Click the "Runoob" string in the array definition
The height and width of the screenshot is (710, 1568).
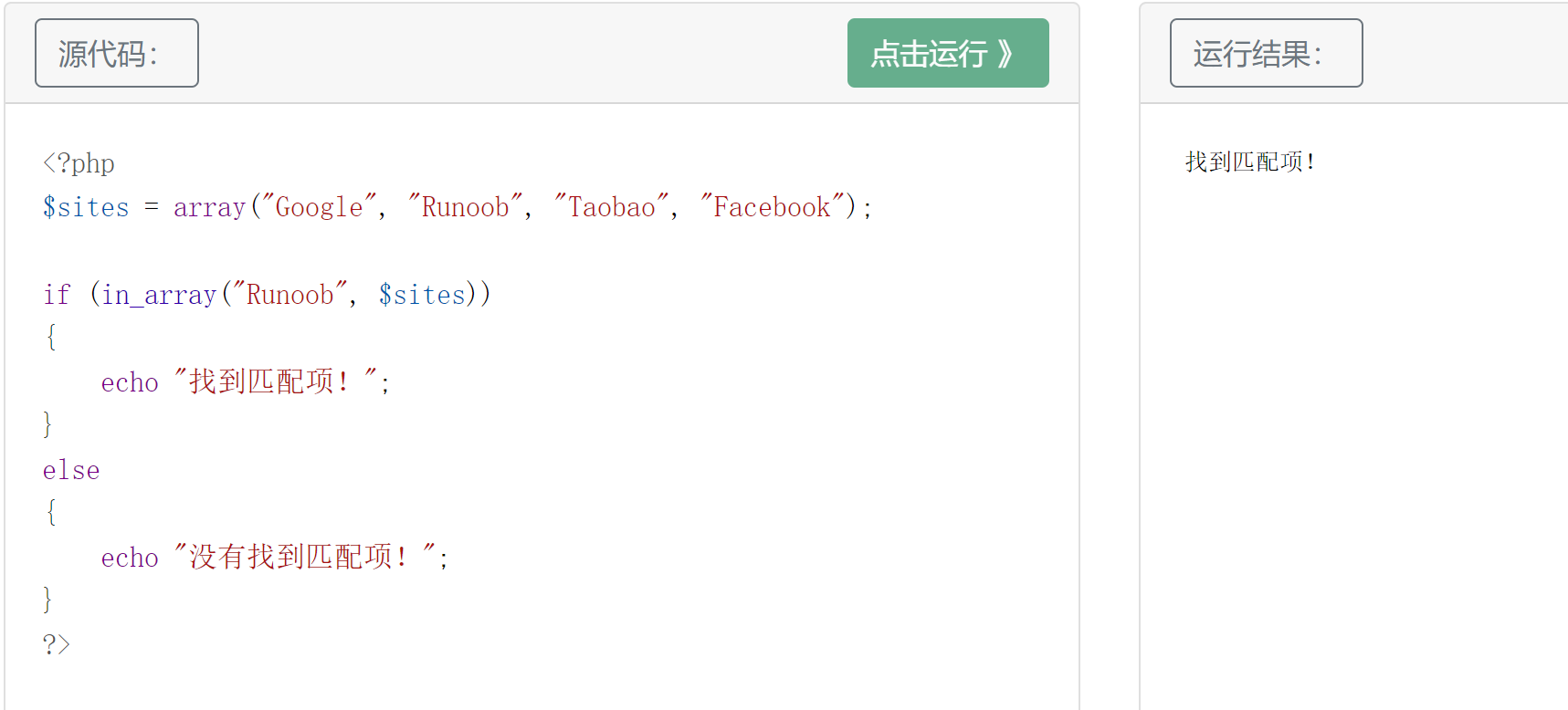(465, 207)
